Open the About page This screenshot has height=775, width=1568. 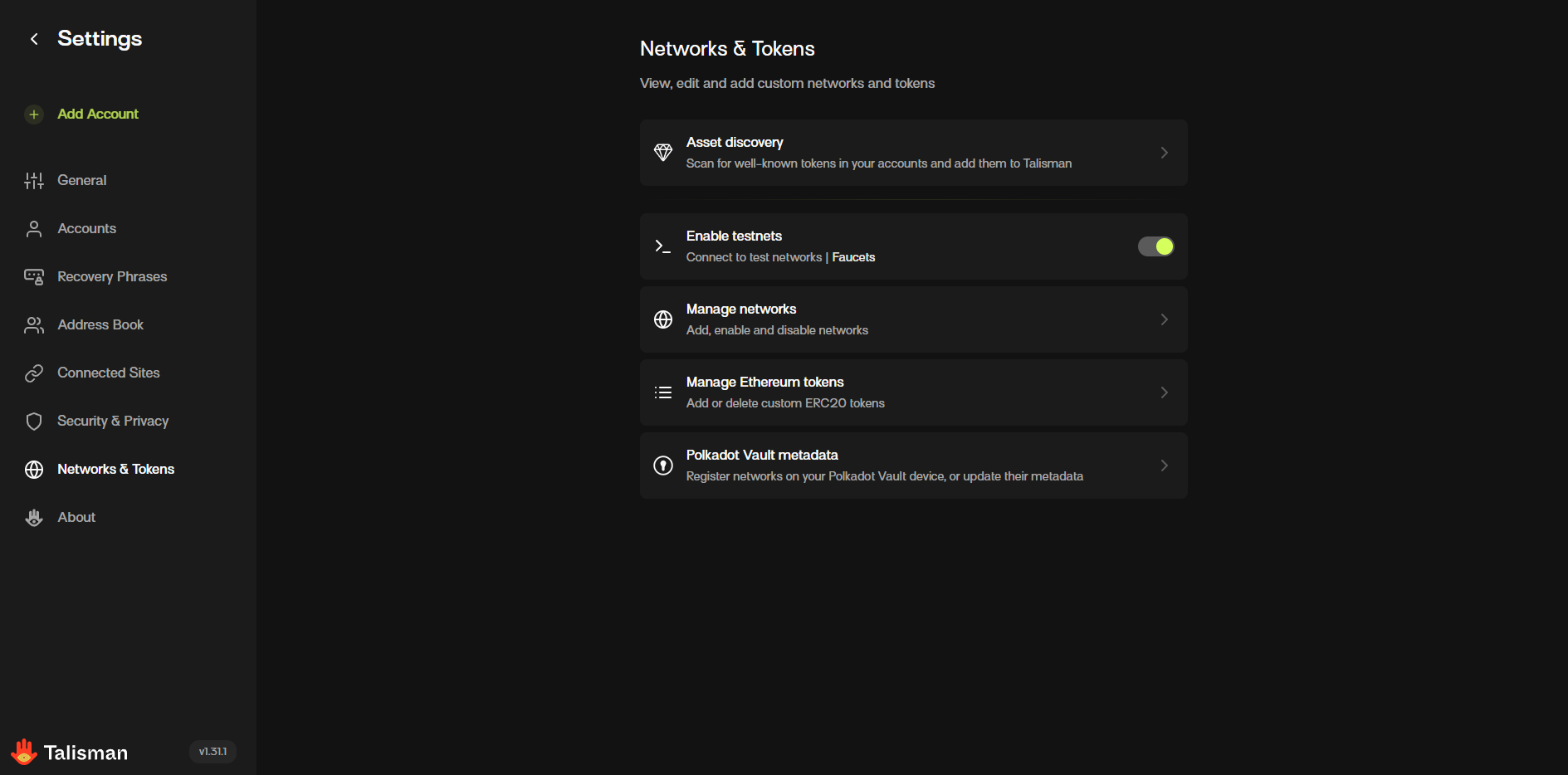tap(76, 518)
